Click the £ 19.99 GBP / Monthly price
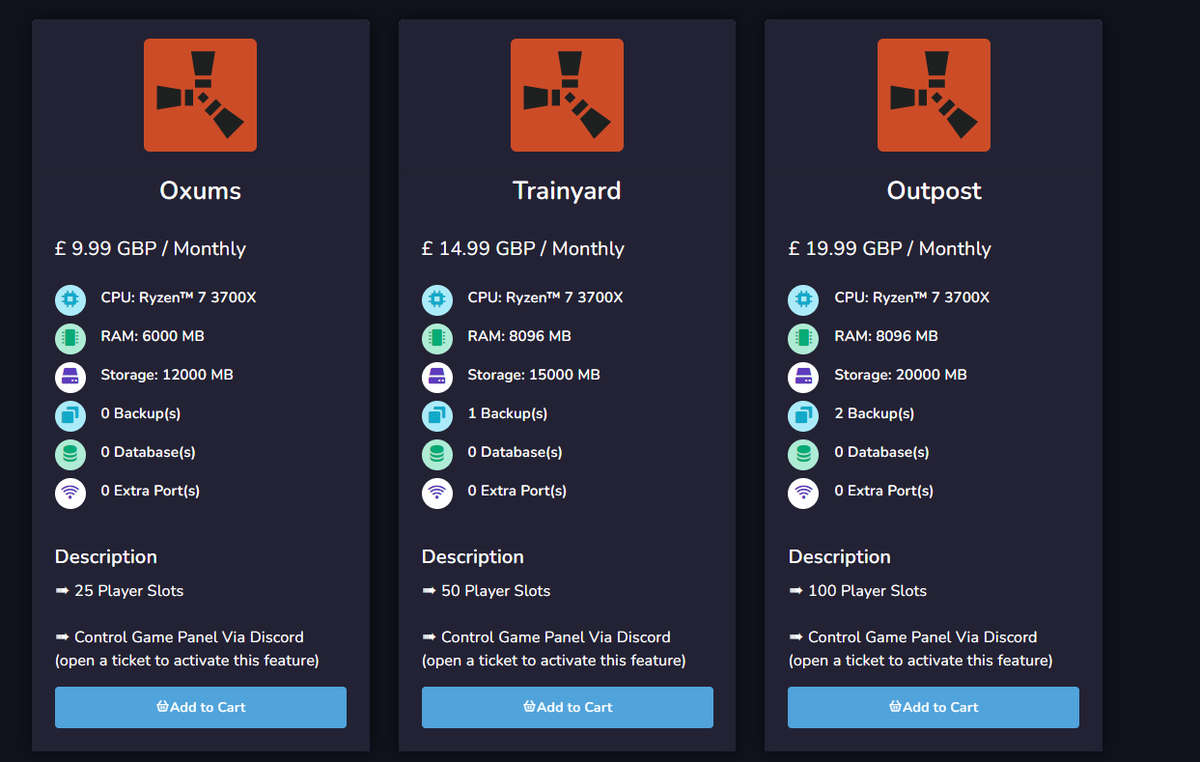The image size is (1200, 762). point(890,249)
